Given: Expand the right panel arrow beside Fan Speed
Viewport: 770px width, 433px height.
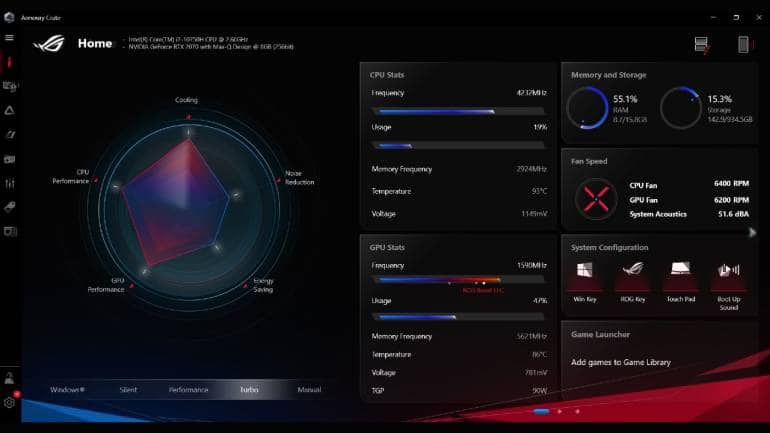Looking at the screenshot, I should click(x=752, y=232).
